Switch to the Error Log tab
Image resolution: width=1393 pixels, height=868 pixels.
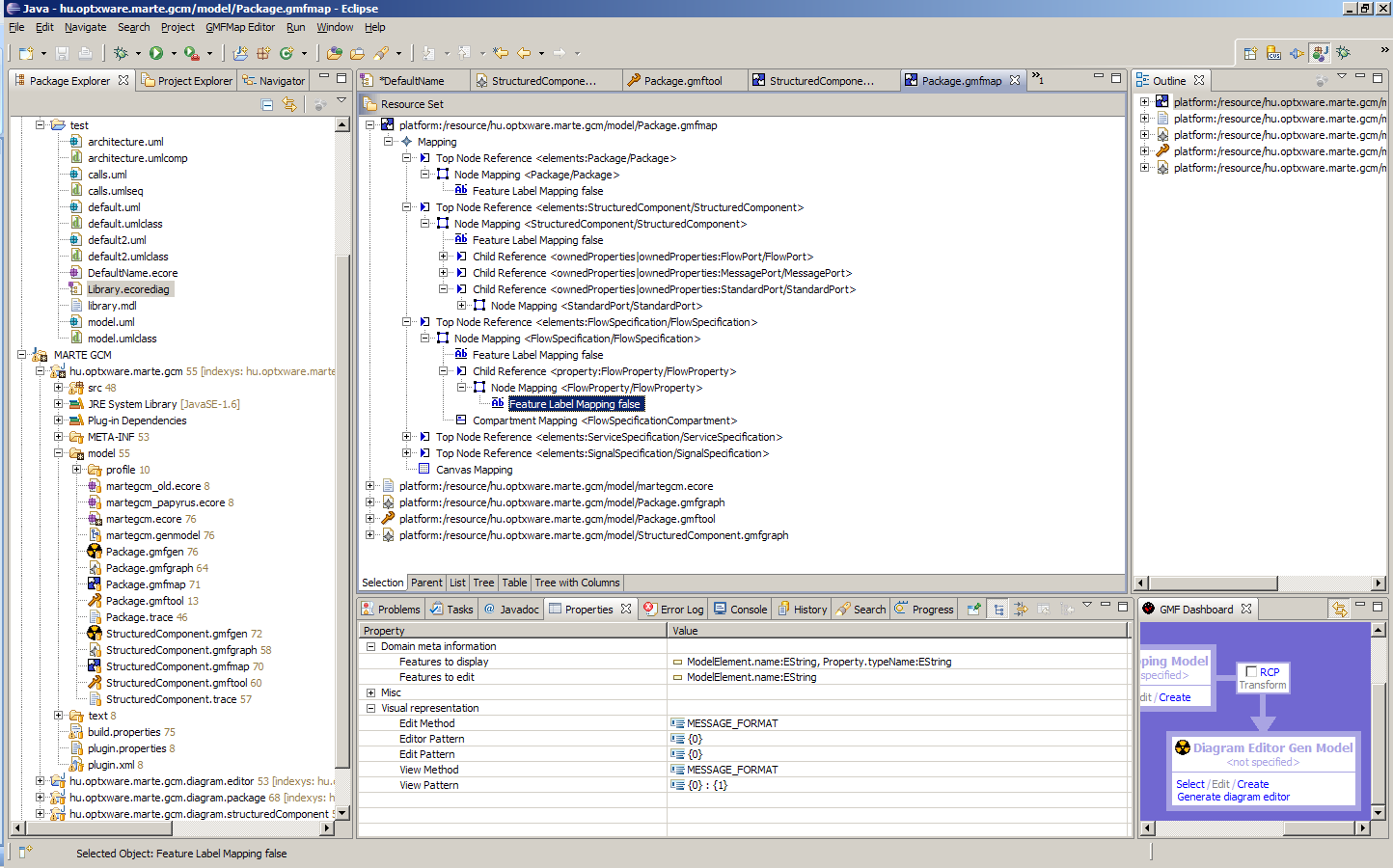coord(673,610)
